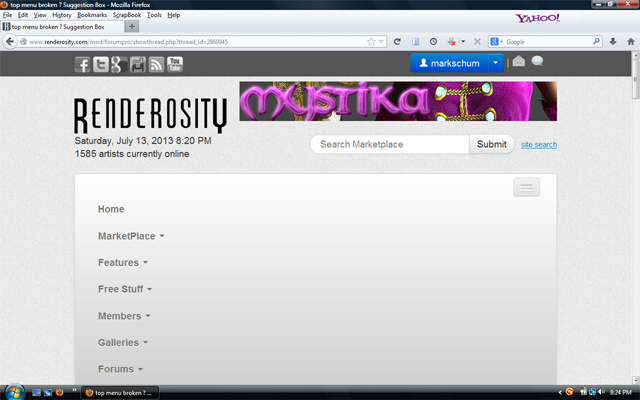Open the site mail envelope icon
The width and height of the screenshot is (640, 400).
coord(519,61)
